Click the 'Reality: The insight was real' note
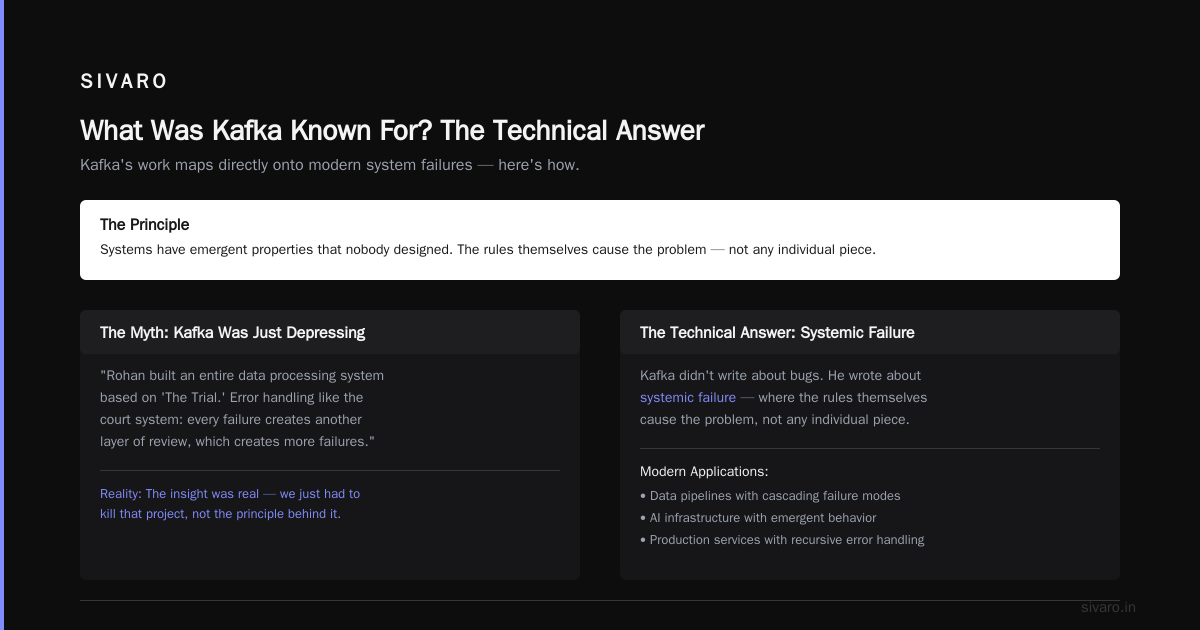Screen dimensions: 1200x630 click(230, 504)
